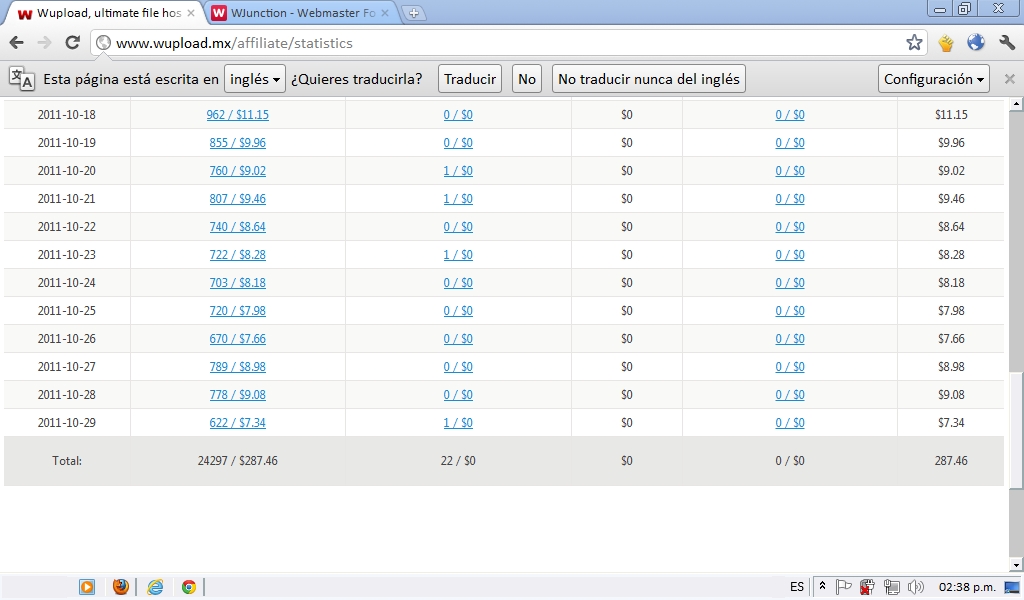Viewport: 1024px width, 600px height.
Task: Select the Wupload ultimate file hosting tab
Action: [x=100, y=13]
